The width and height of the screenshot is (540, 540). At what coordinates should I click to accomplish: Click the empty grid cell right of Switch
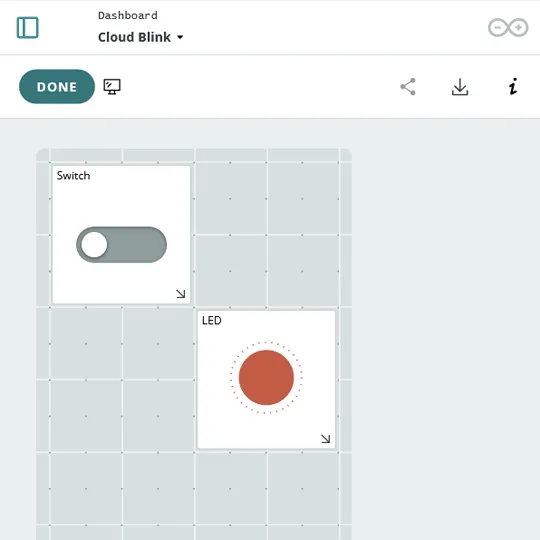266,235
